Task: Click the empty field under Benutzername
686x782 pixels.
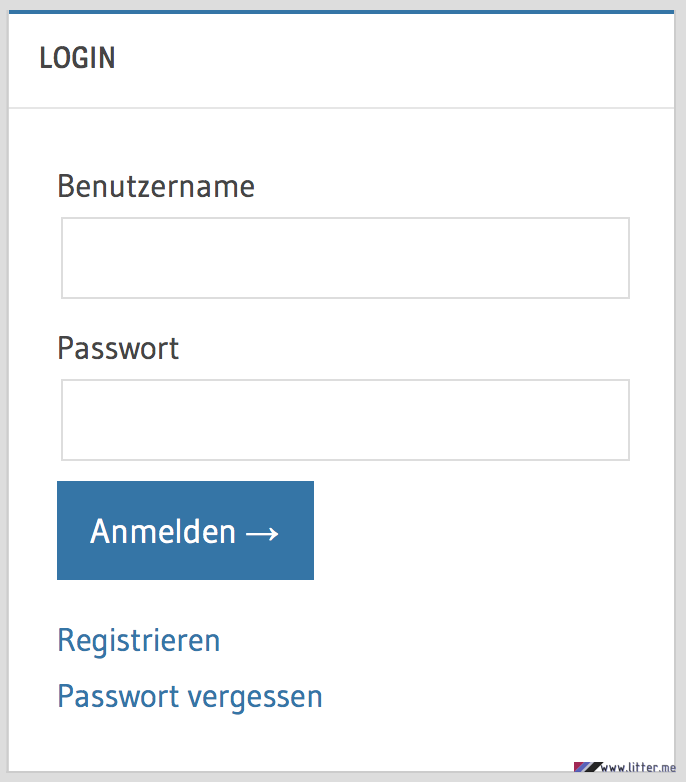Action: pyautogui.click(x=345, y=258)
